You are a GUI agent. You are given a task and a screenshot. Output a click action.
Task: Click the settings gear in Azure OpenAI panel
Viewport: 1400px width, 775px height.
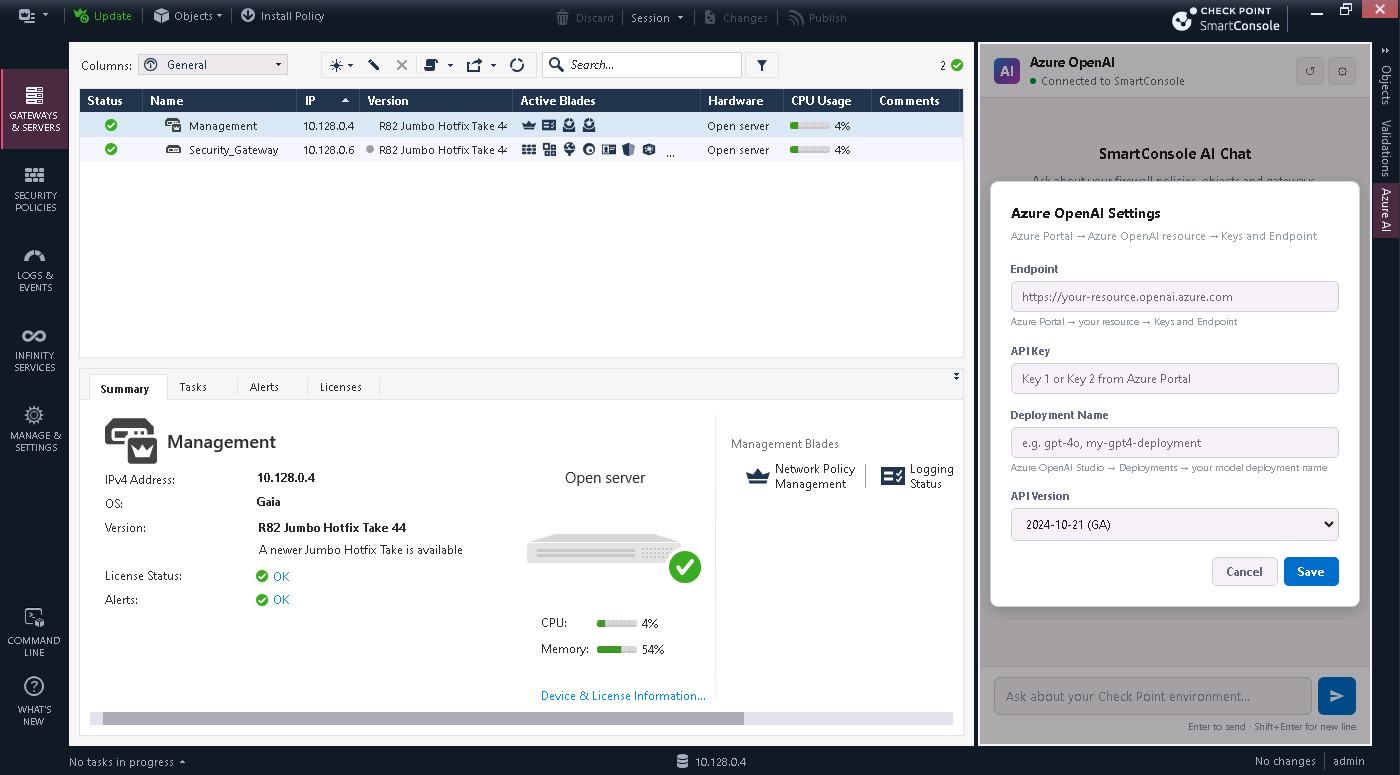pos(1342,71)
